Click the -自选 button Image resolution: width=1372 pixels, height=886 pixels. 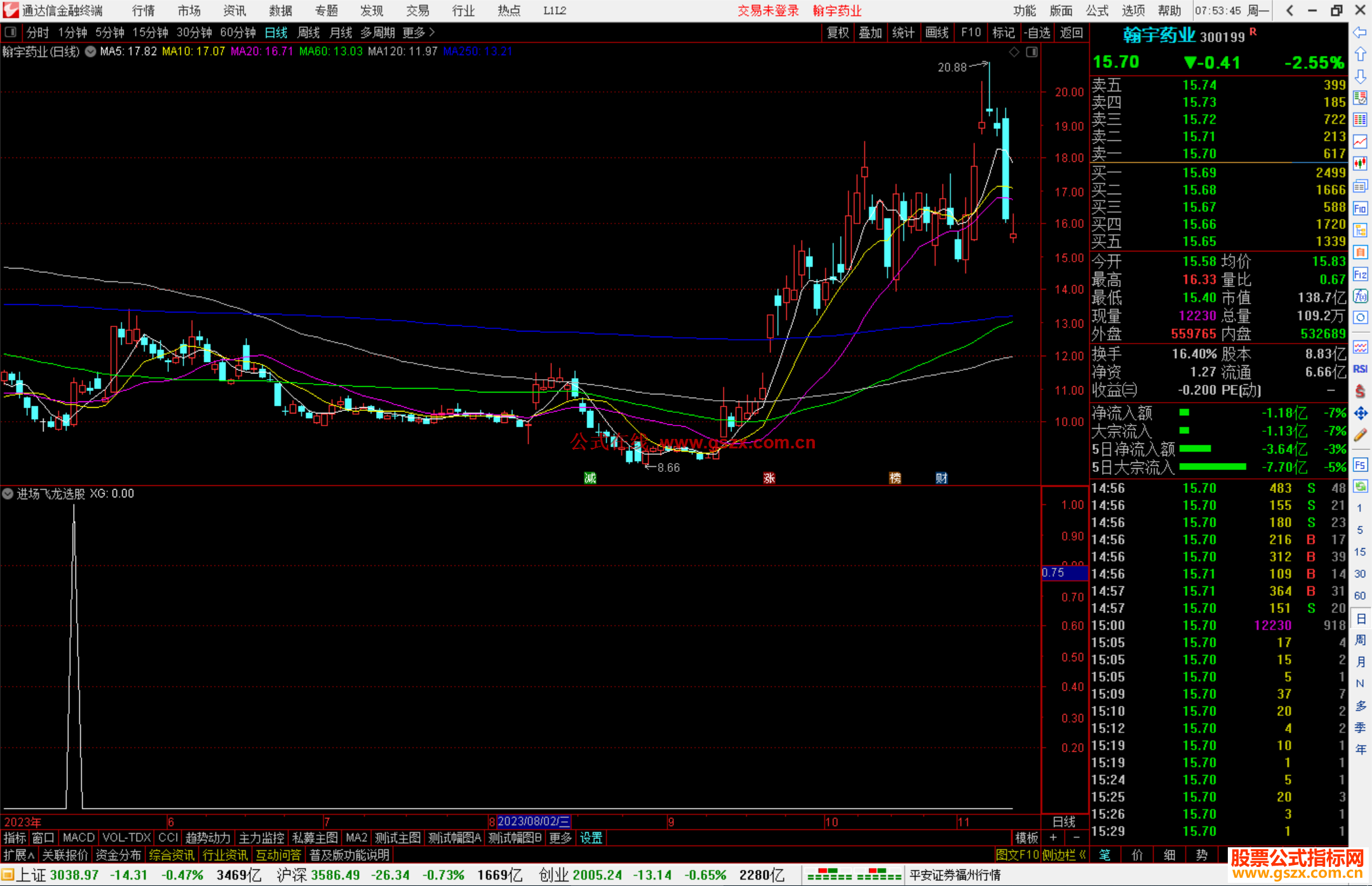tap(1037, 32)
